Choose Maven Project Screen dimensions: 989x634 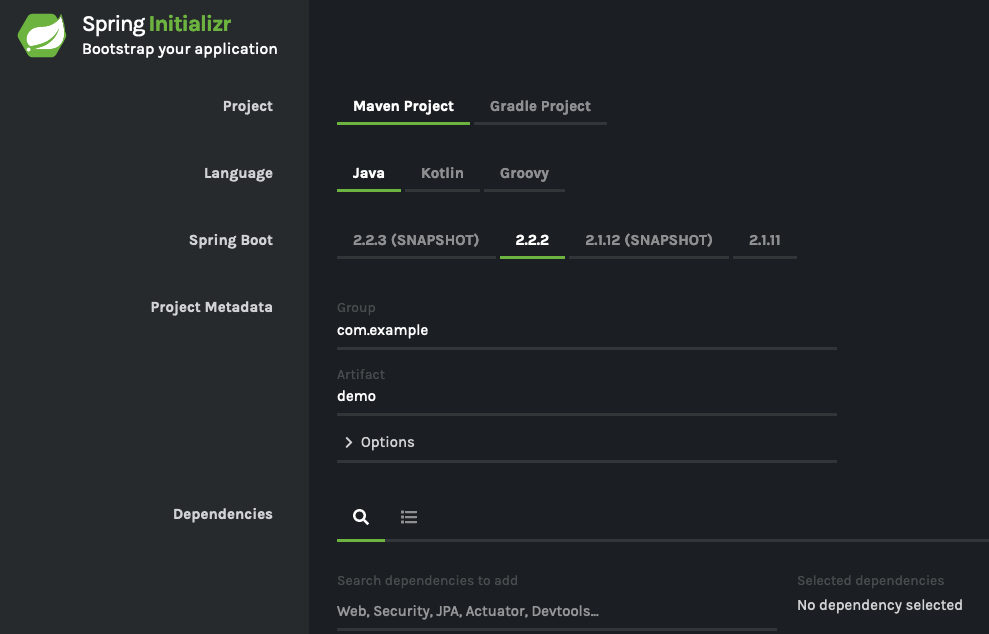pyautogui.click(x=403, y=106)
